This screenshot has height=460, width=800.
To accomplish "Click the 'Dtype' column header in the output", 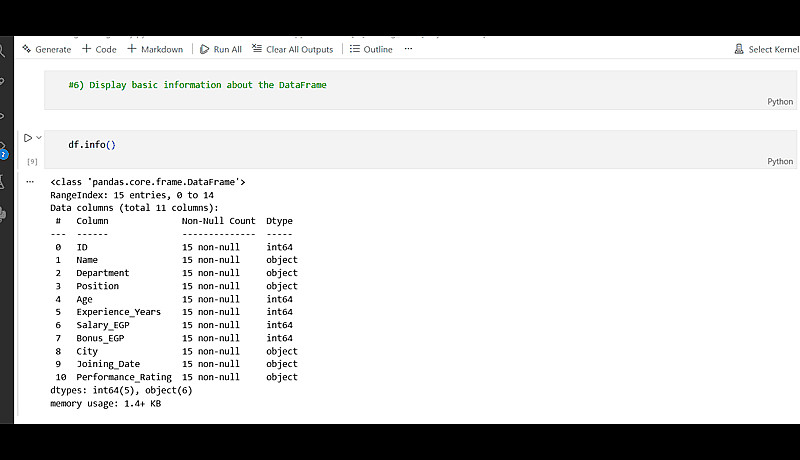I will click(x=279, y=221).
